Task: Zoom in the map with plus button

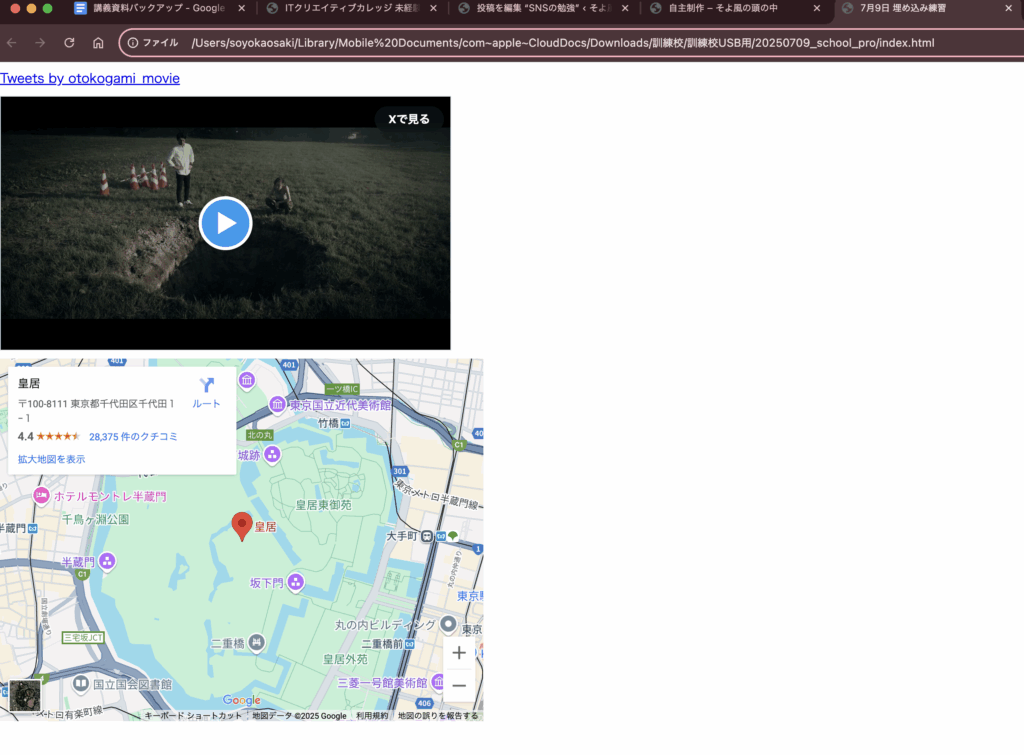Action: 459,653
